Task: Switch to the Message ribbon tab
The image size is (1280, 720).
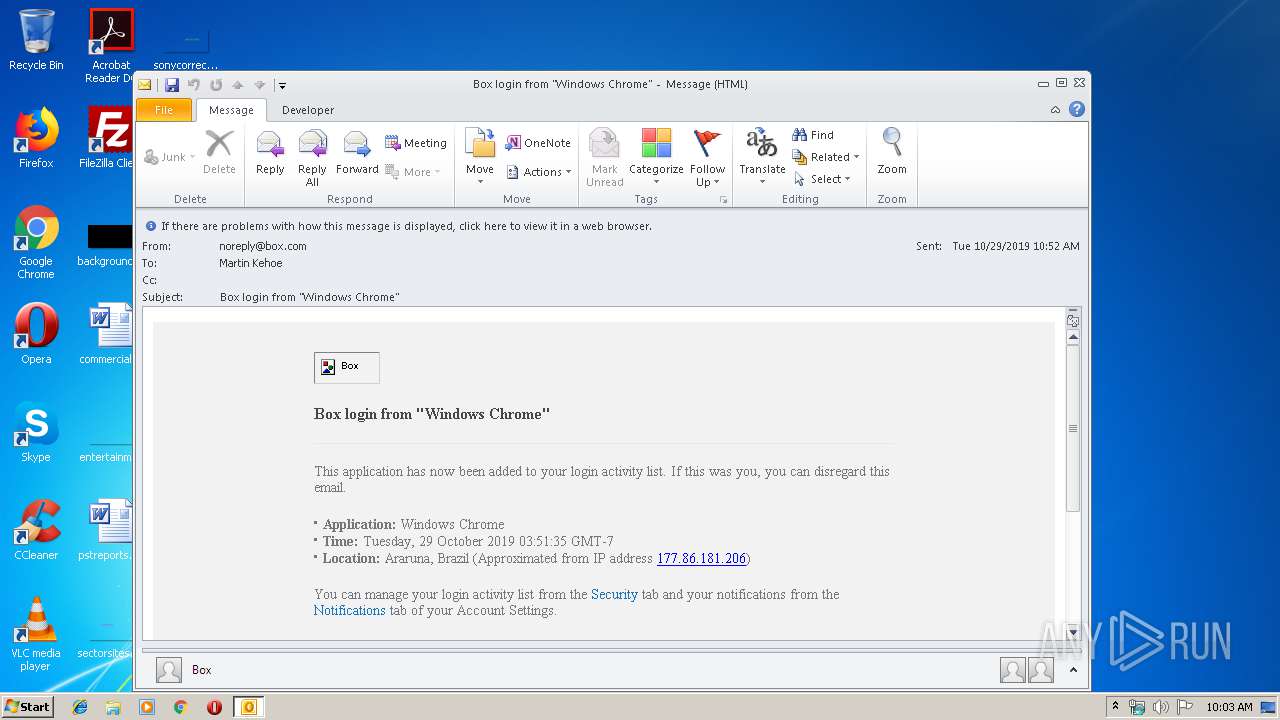Action: click(x=231, y=110)
